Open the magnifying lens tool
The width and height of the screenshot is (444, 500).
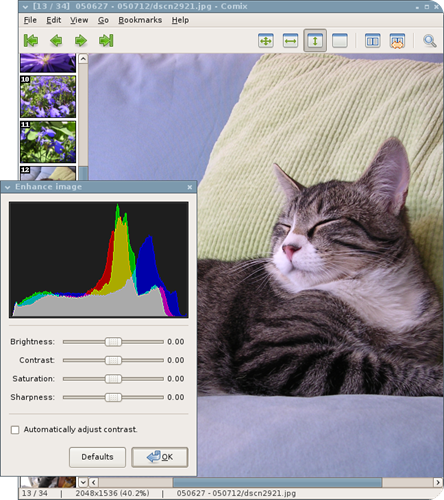[430, 41]
